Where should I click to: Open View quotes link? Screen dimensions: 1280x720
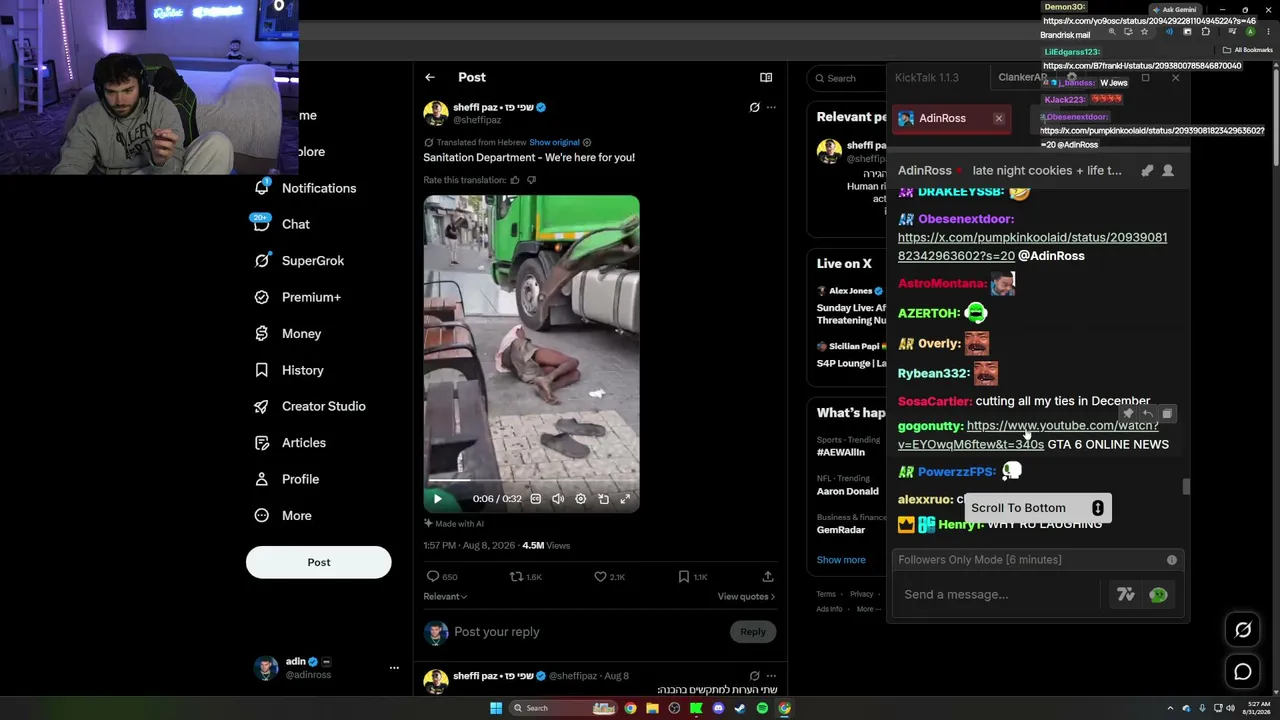pyautogui.click(x=746, y=597)
